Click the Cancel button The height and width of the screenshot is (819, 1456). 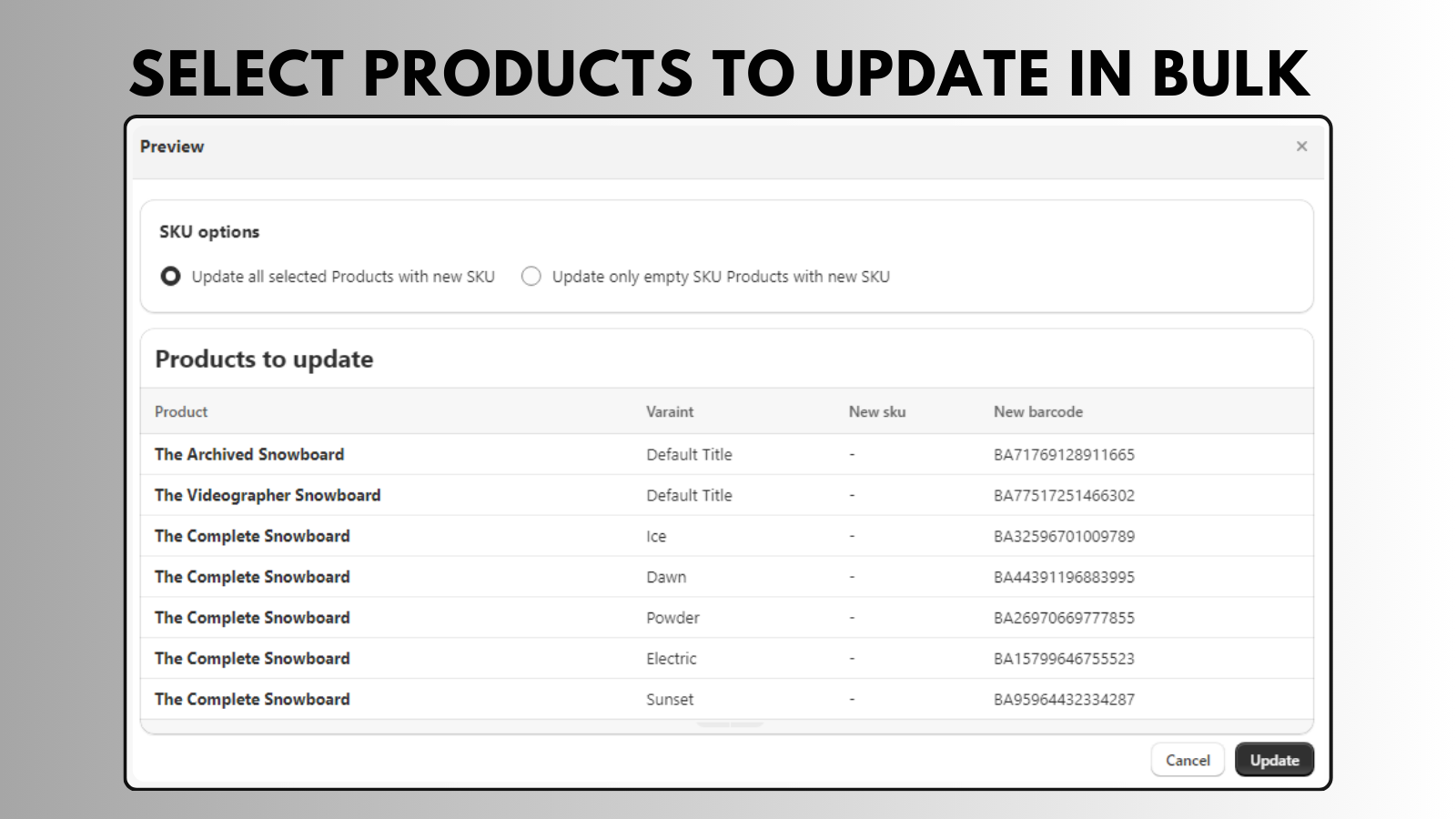pyautogui.click(x=1188, y=760)
